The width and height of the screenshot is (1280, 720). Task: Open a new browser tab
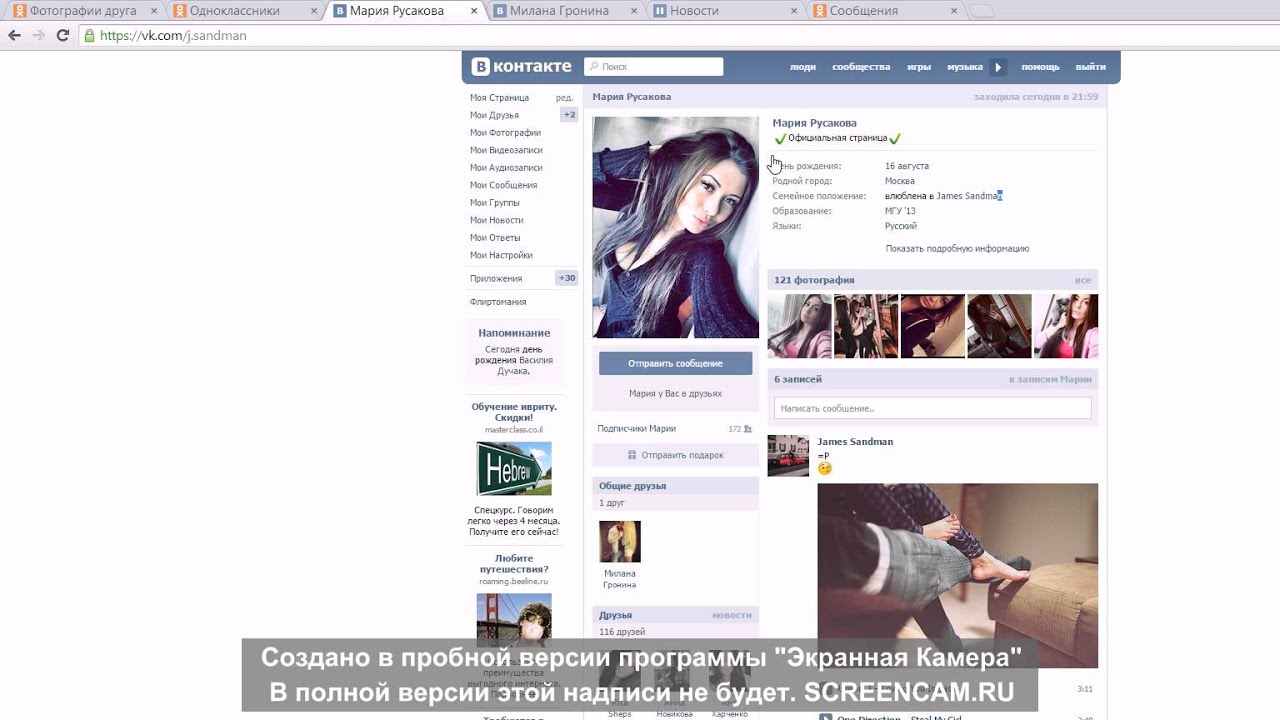(x=982, y=12)
